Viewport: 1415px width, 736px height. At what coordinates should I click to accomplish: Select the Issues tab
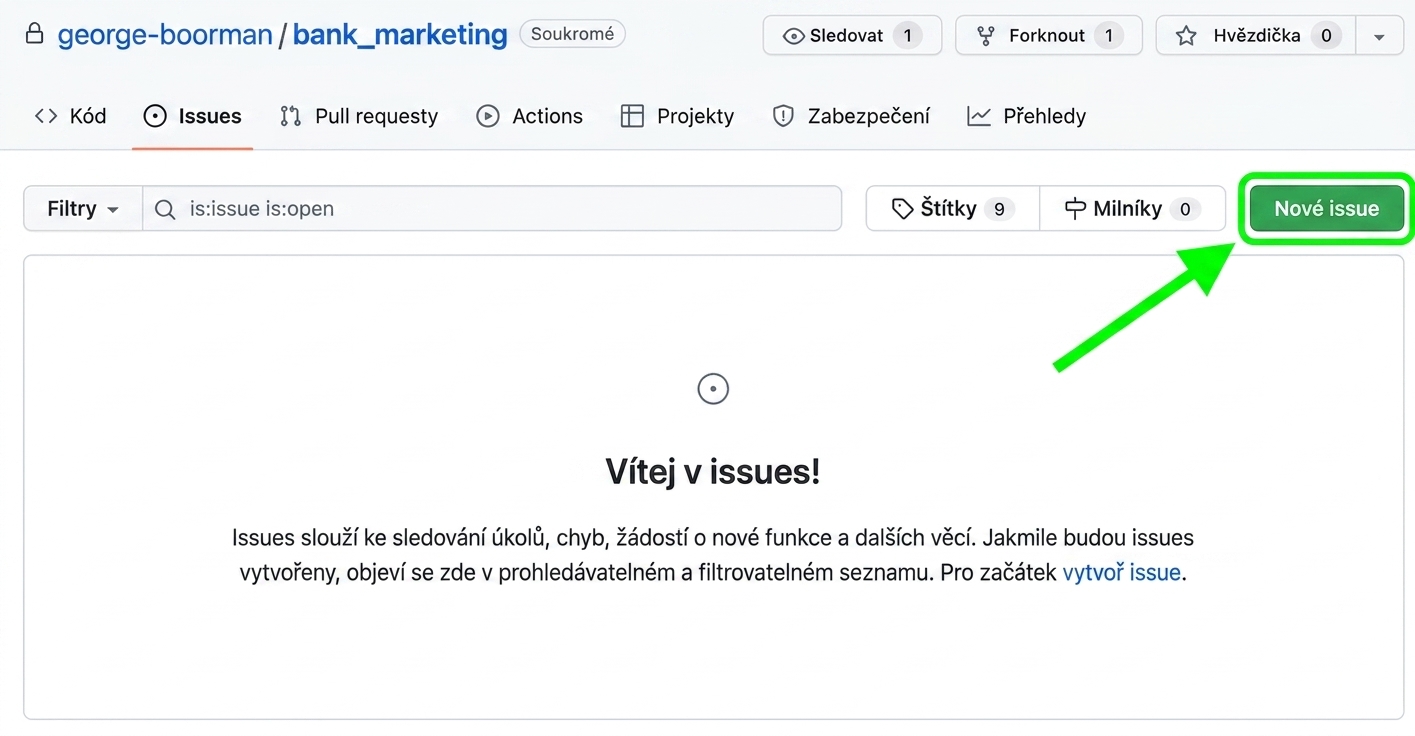[192, 116]
